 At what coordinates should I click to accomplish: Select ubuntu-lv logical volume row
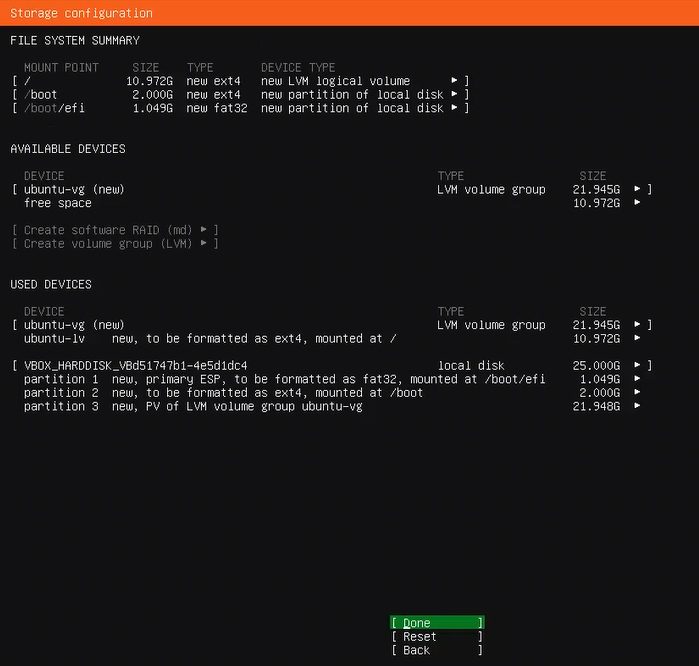[x=210, y=339]
